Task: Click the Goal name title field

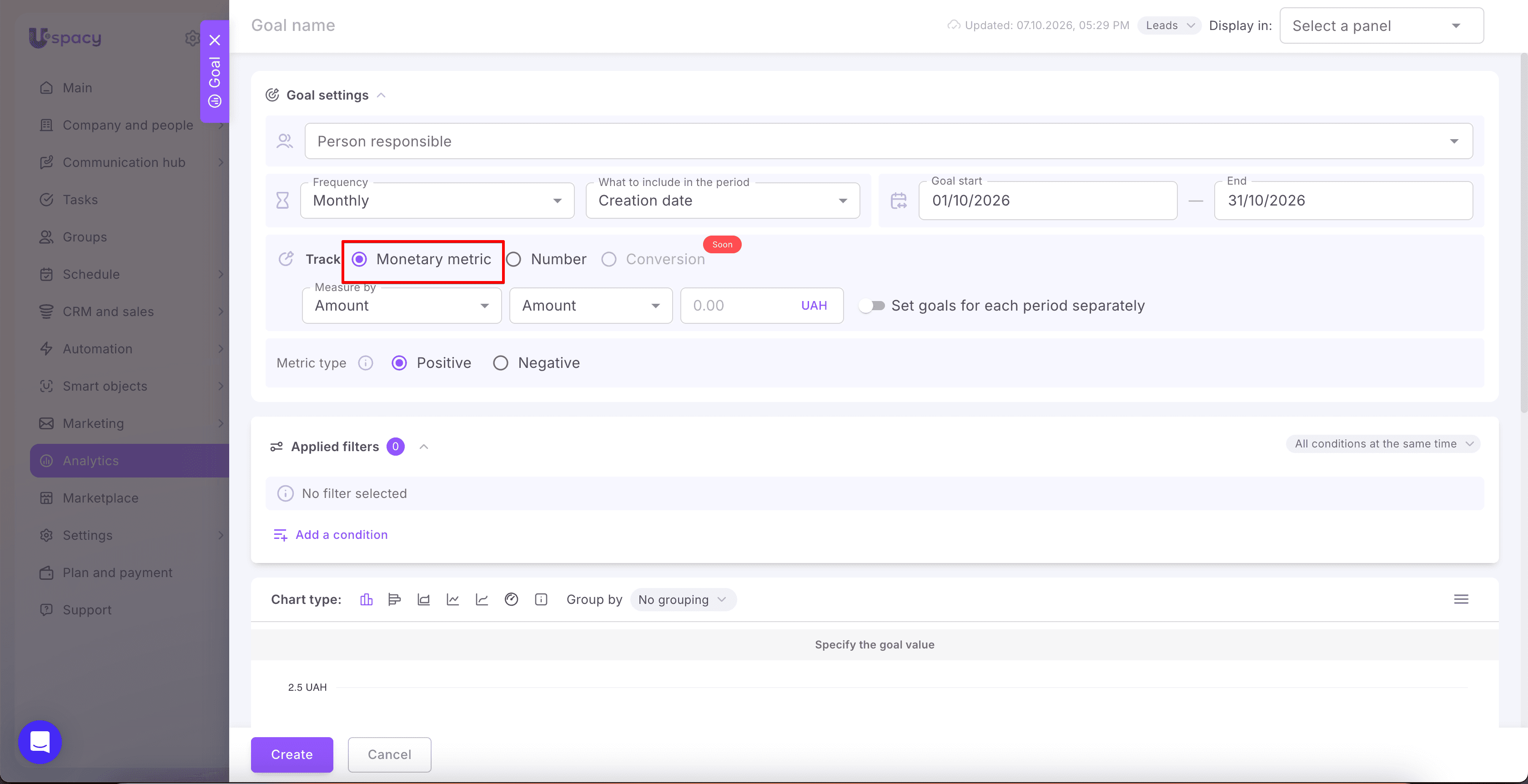Action: tap(293, 25)
